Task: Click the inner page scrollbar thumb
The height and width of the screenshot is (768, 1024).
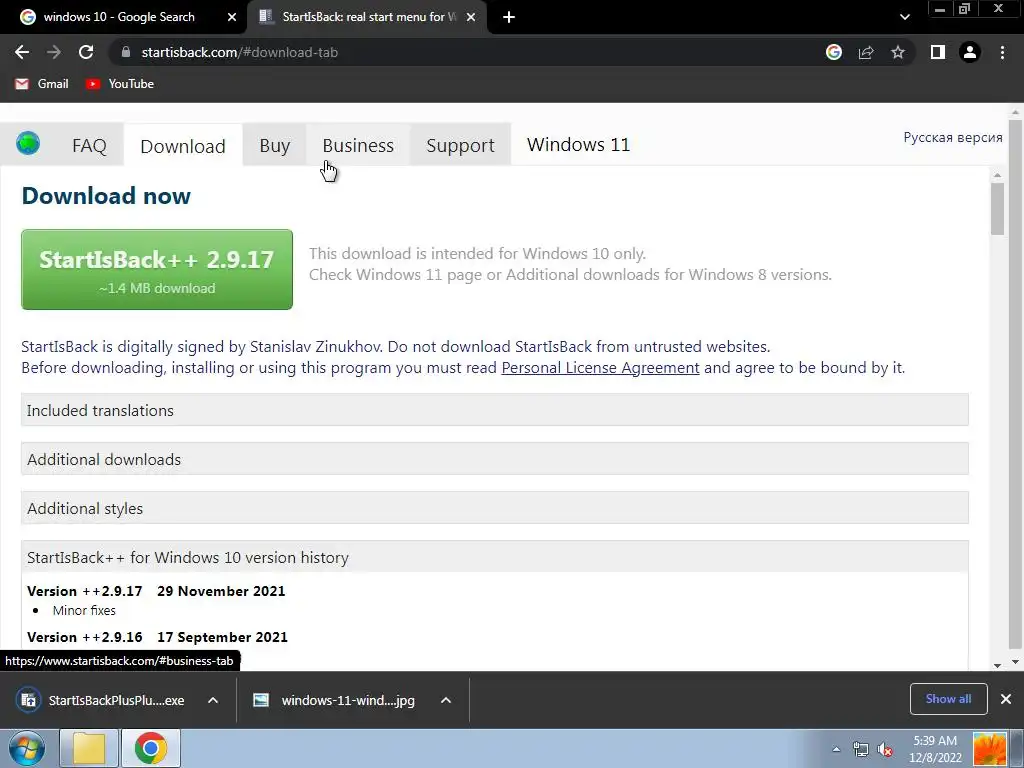Action: pyautogui.click(x=997, y=209)
